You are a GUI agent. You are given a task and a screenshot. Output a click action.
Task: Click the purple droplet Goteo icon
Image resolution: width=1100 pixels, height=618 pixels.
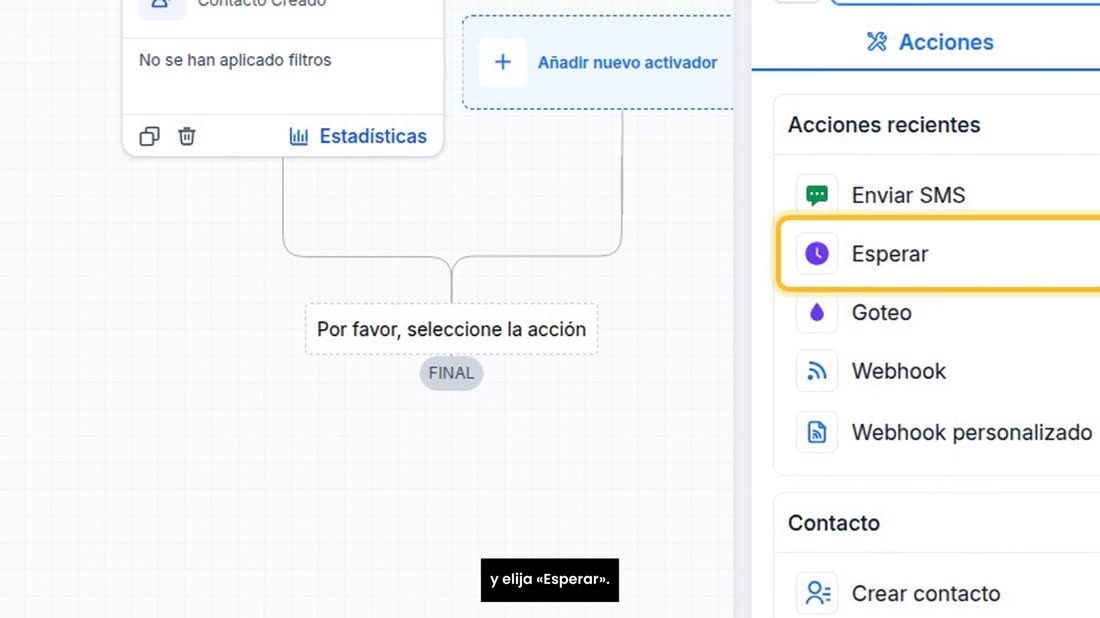click(x=817, y=312)
